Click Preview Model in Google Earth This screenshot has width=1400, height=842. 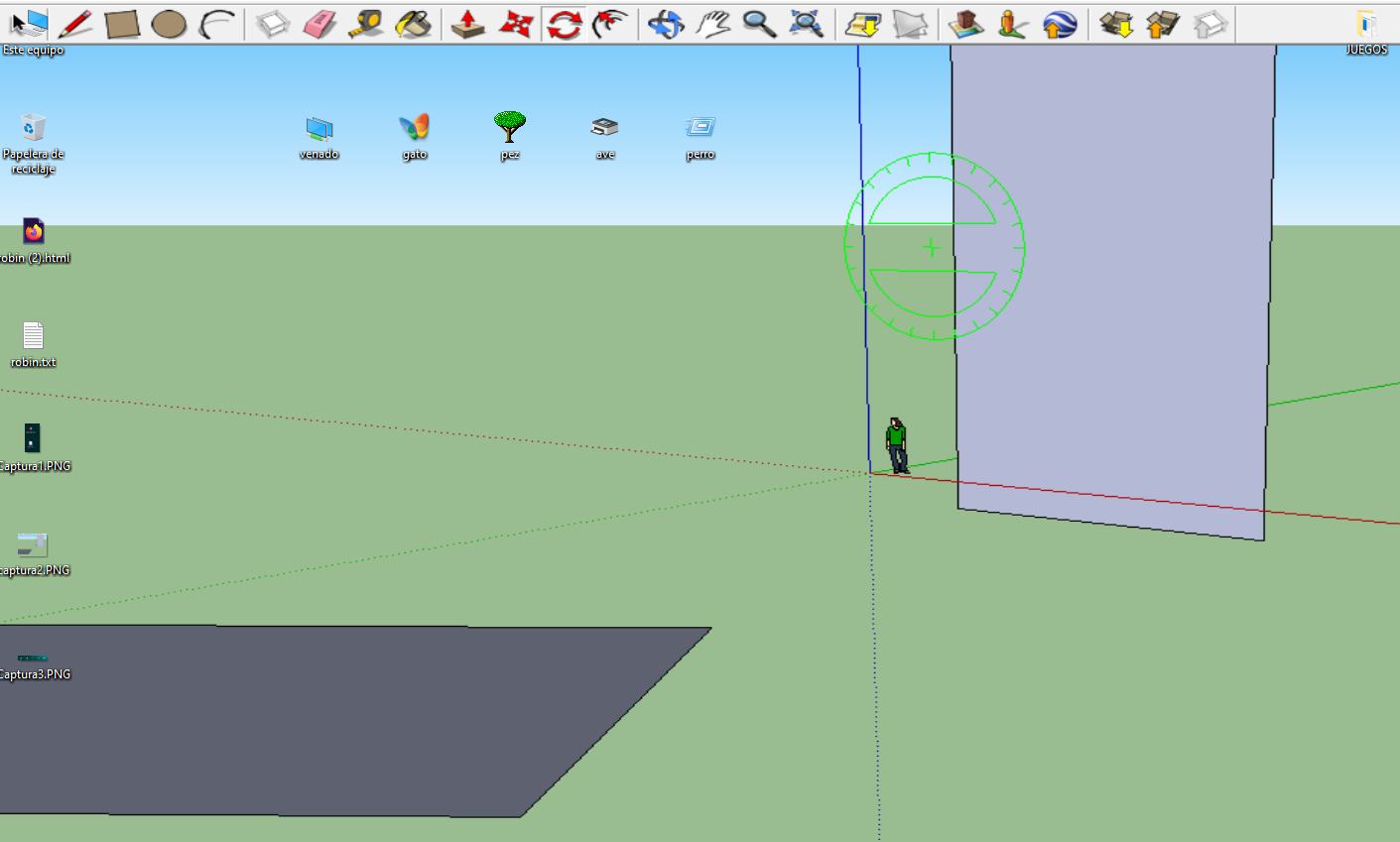pyautogui.click(x=1060, y=23)
